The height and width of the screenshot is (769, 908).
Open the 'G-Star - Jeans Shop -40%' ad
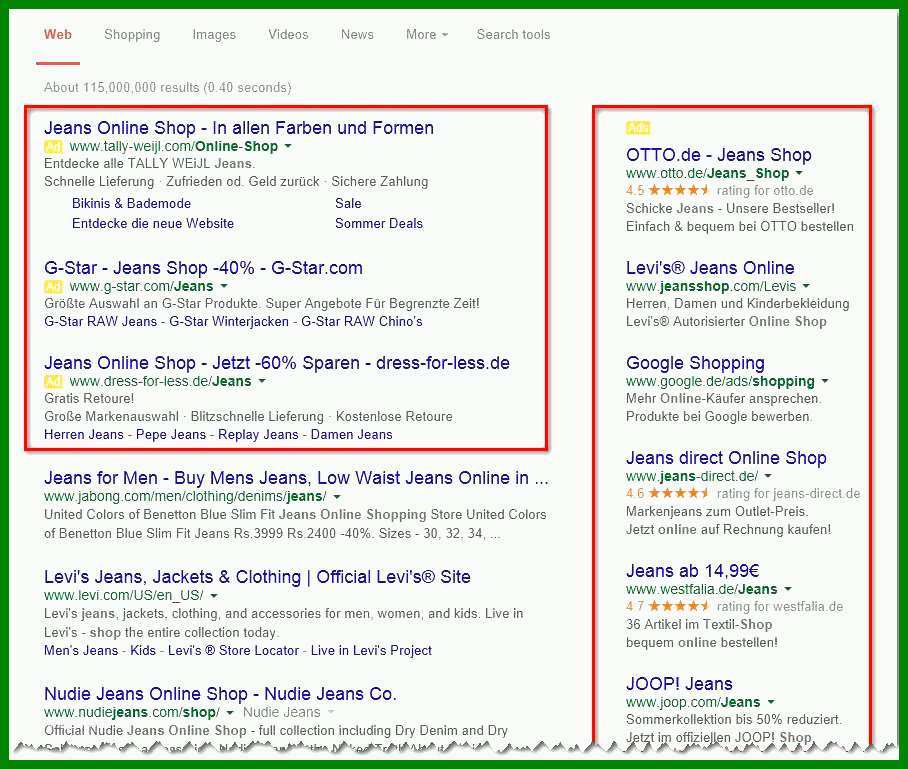pos(203,268)
